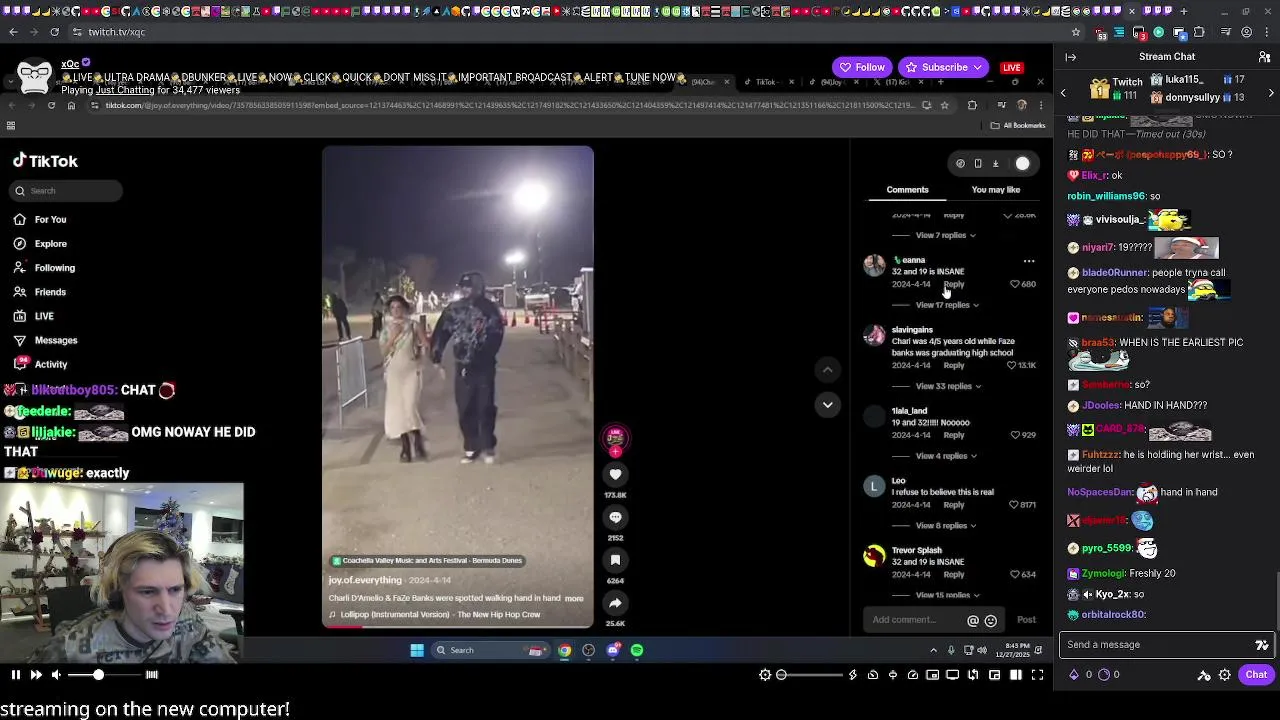
Task: Expand View 8 replies
Action: [945, 526]
